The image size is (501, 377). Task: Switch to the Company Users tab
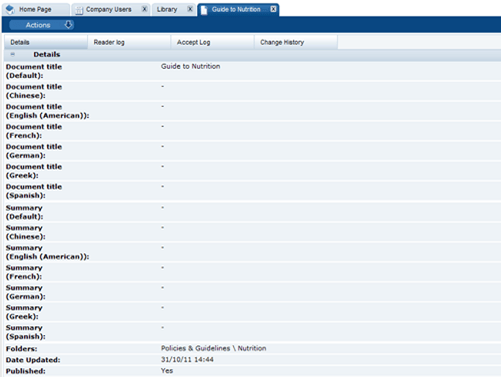click(x=110, y=9)
